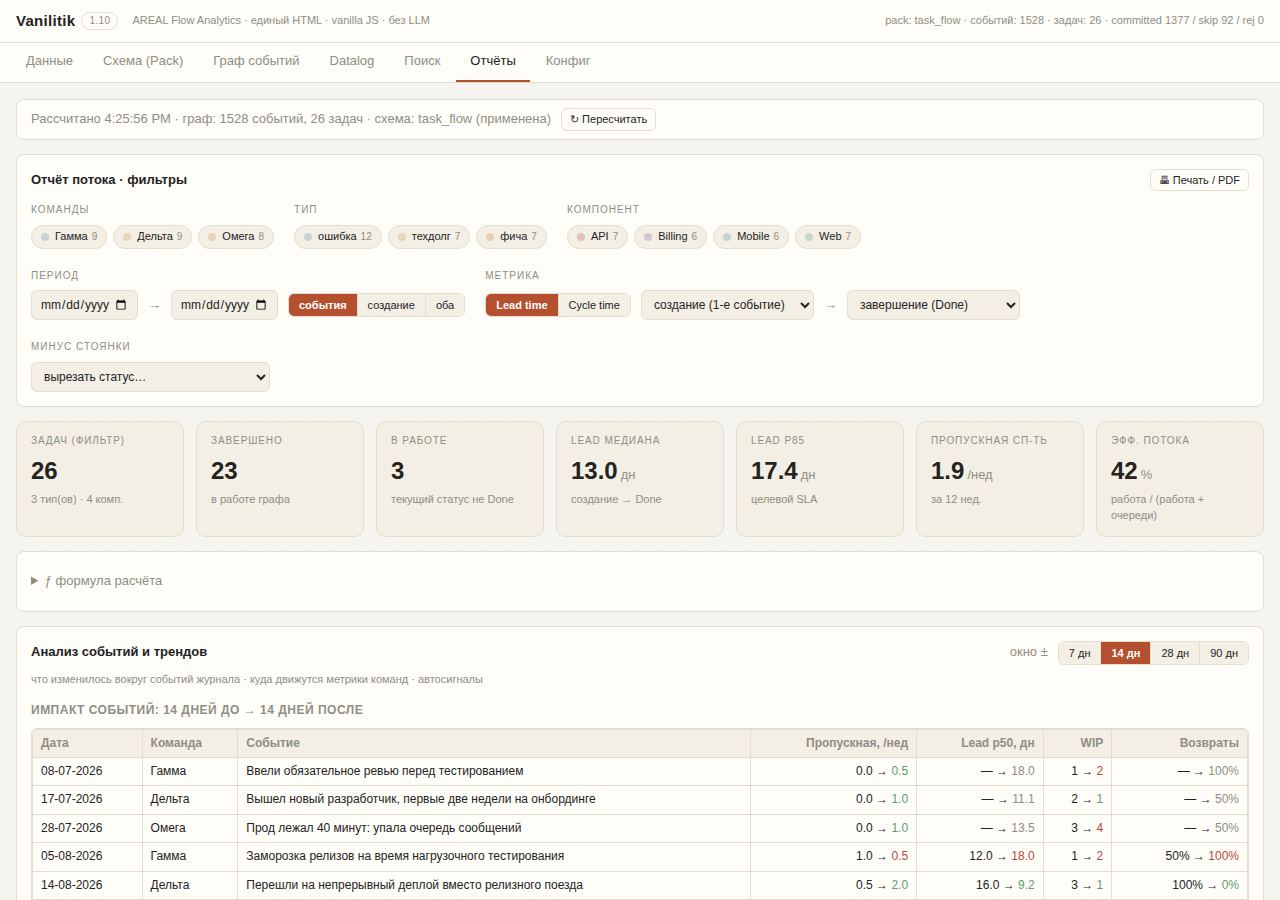Toggle the Web component chip
This screenshot has height=900, width=1280.
[828, 237]
